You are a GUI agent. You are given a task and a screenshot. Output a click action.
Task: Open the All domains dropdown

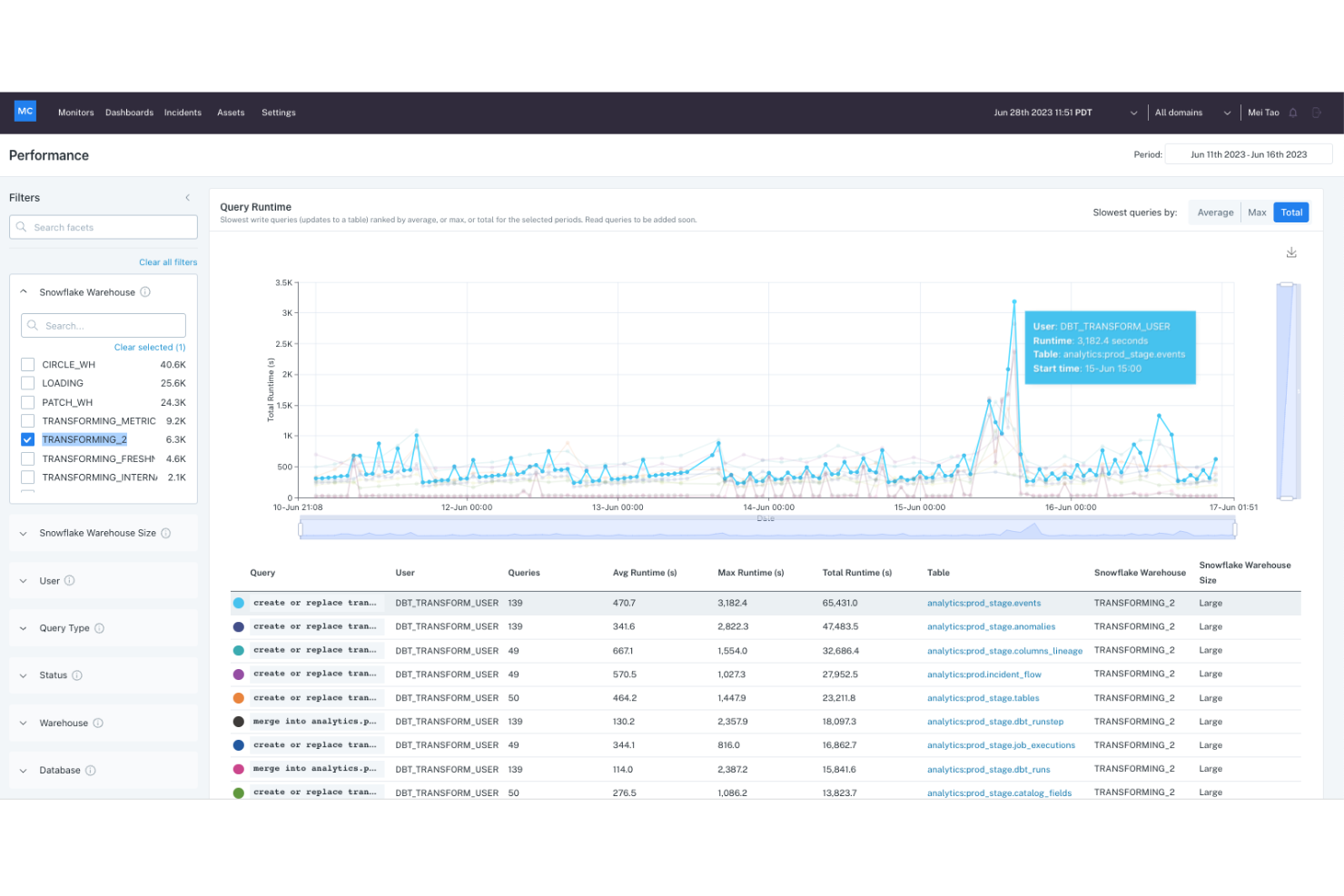(1191, 113)
